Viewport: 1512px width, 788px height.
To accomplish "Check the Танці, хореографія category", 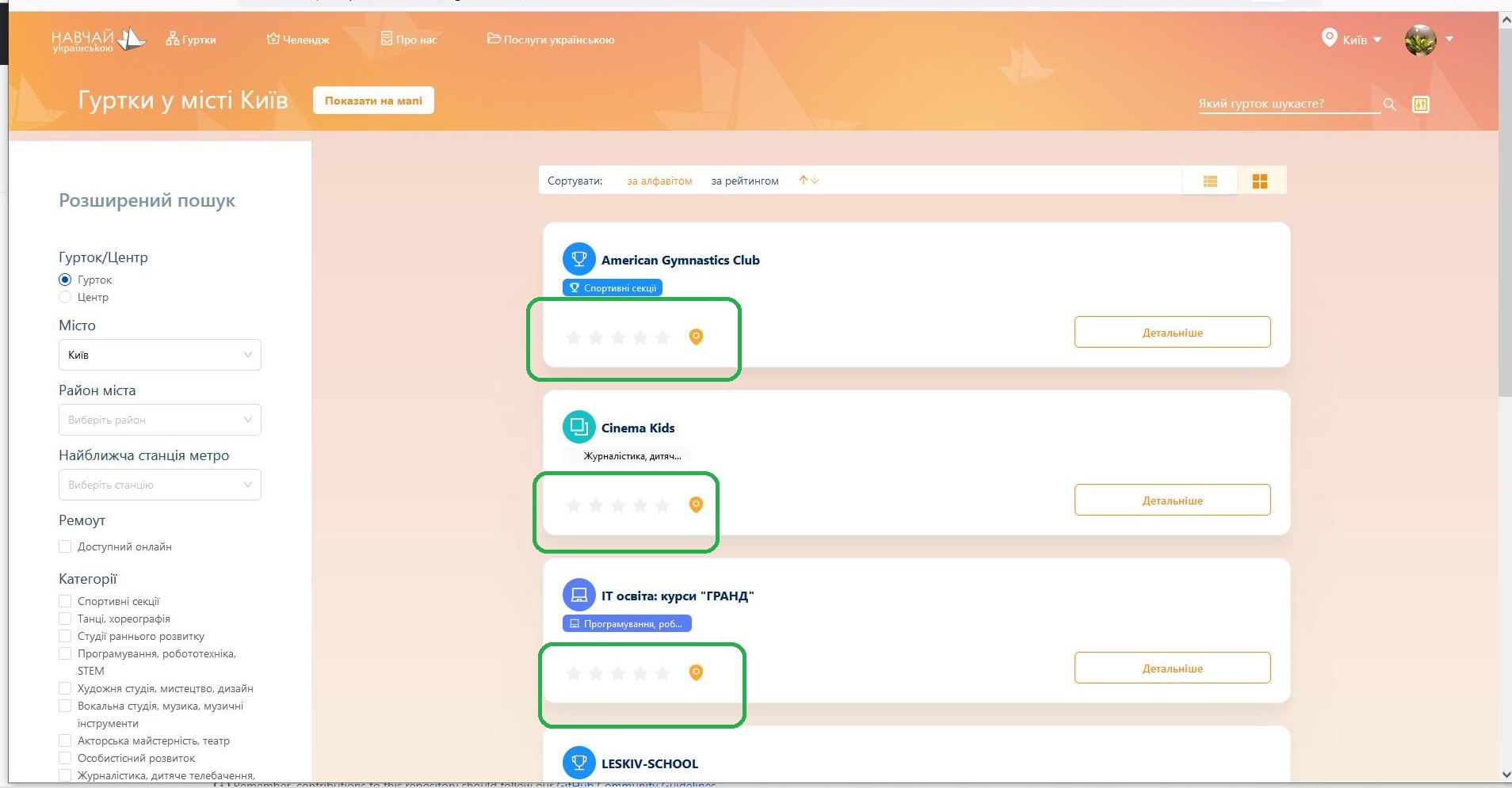I will 65,619.
